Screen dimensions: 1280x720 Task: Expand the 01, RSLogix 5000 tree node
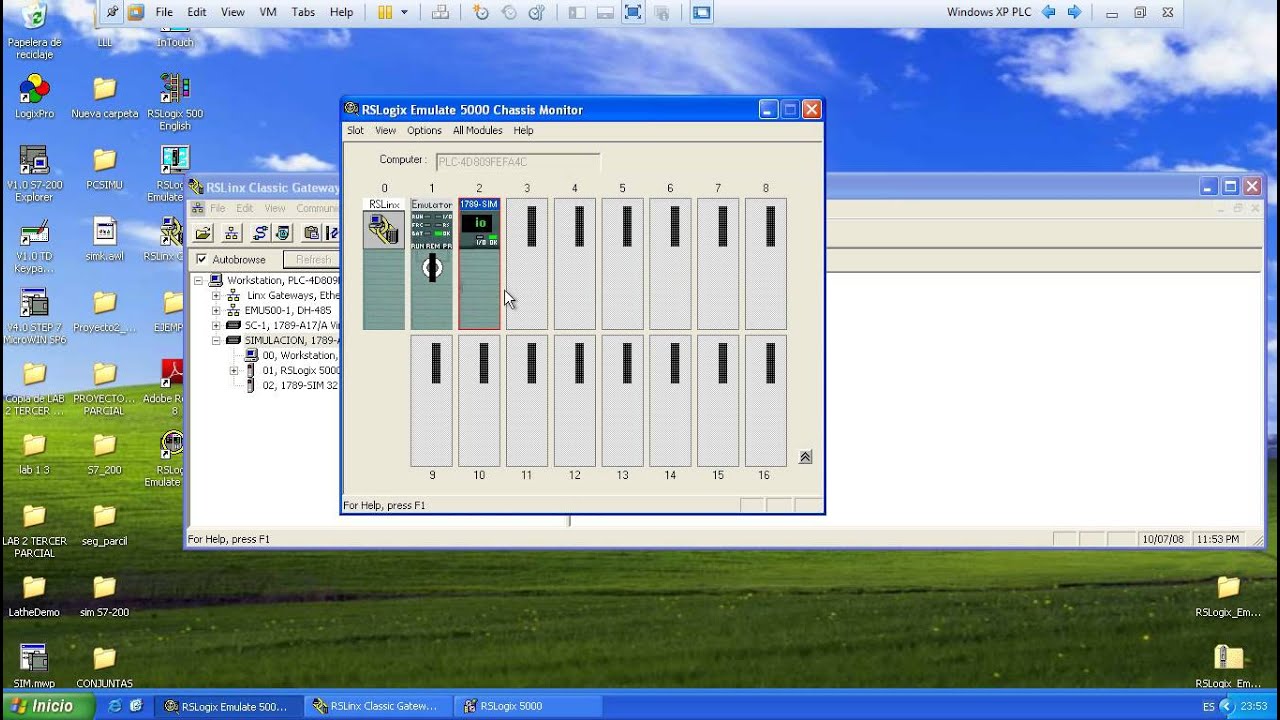(x=233, y=371)
